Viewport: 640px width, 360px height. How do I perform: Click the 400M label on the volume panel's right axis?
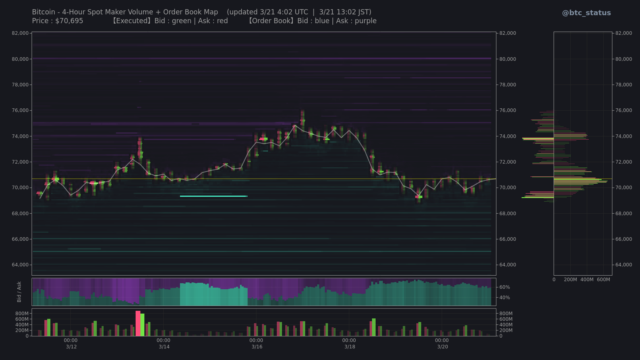pos(506,324)
